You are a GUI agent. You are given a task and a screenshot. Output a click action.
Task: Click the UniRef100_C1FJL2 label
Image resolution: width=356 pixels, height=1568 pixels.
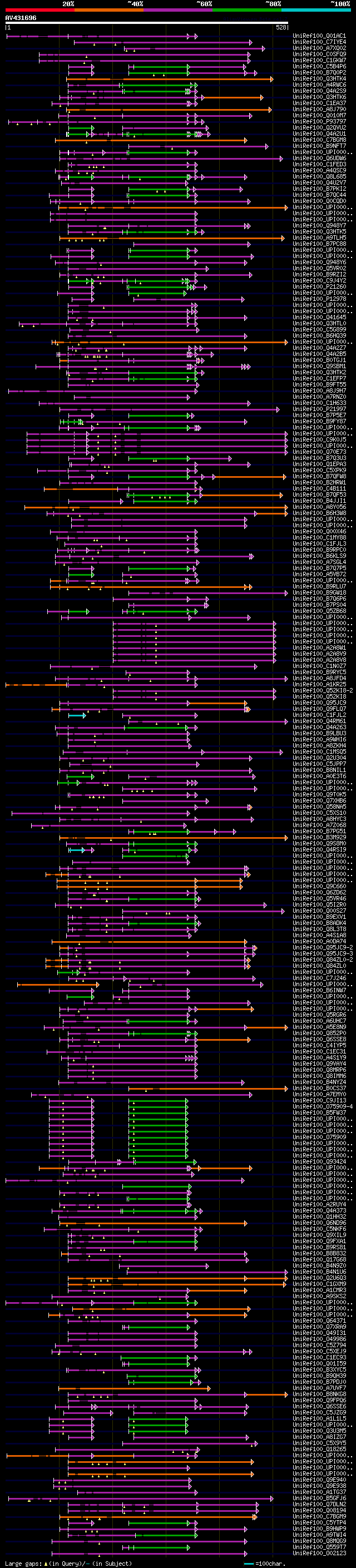319,715
